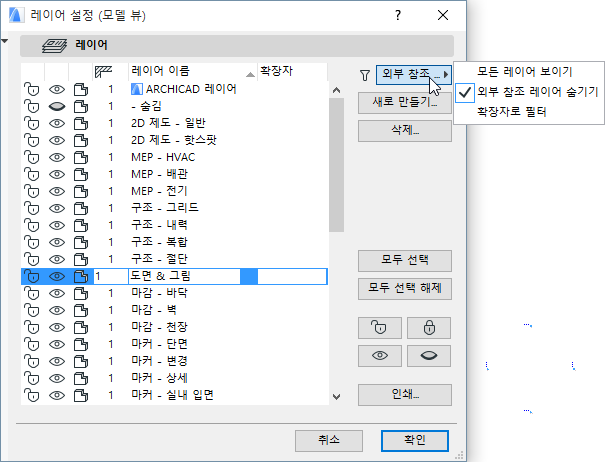Click the ARCHICAD icon beside ARCHICAD 레이어 name
This screenshot has width=605, height=462.
click(x=137, y=89)
